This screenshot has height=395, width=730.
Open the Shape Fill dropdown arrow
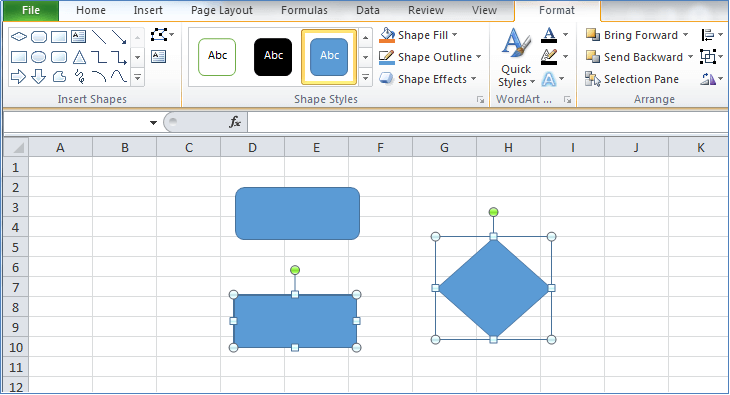(x=454, y=35)
